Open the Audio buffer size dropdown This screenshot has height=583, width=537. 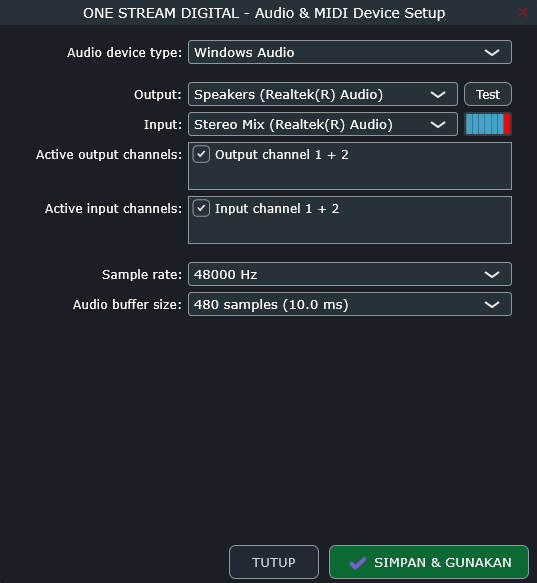tap(350, 304)
